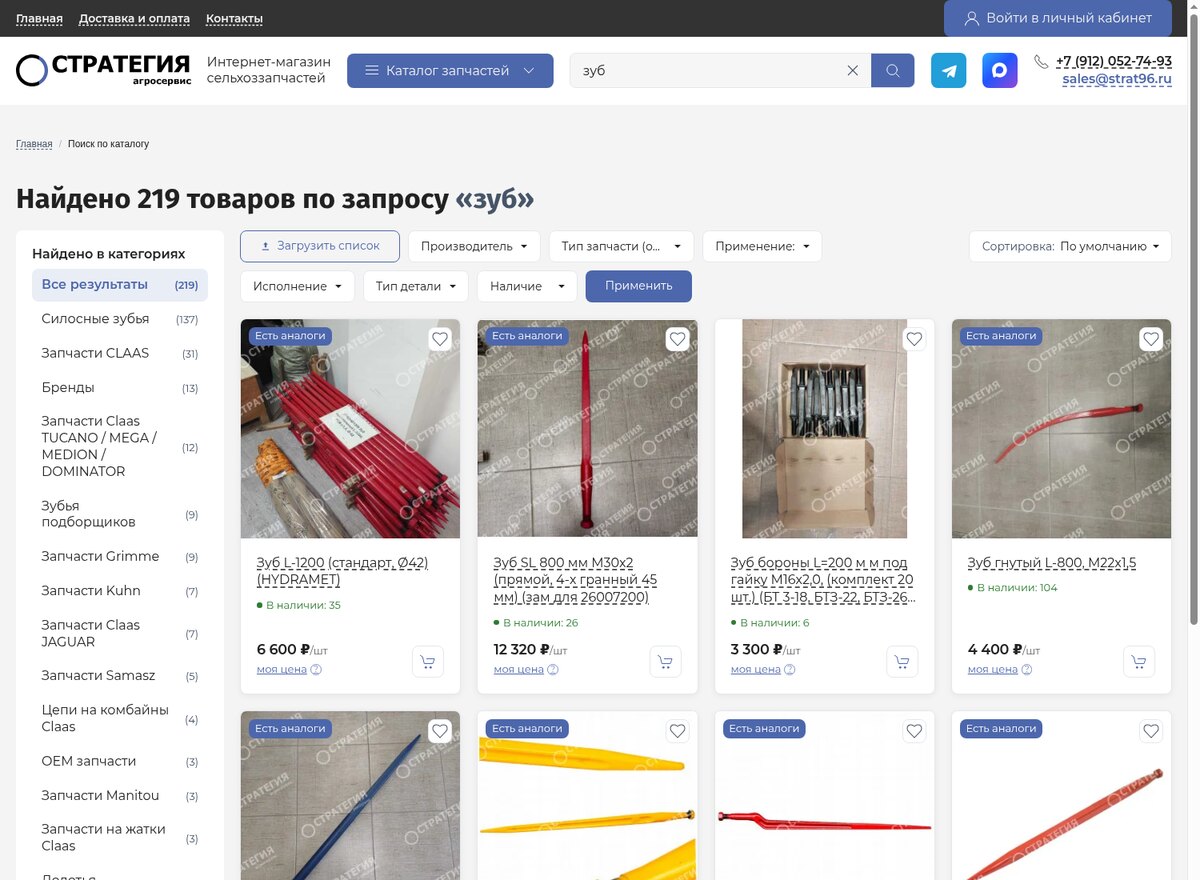Click Войти в личный кабинет button
The image size is (1200, 880).
[x=1057, y=18]
